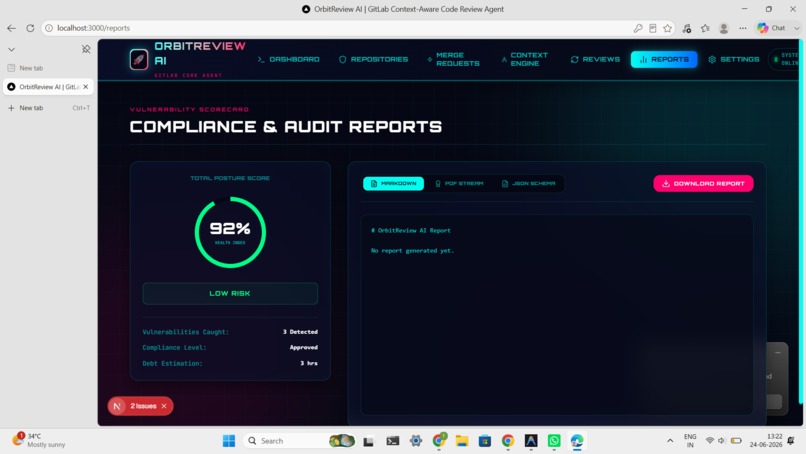This screenshot has height=454, width=806.
Task: Open the Dashboard nav item
Action: pyautogui.click(x=288, y=59)
